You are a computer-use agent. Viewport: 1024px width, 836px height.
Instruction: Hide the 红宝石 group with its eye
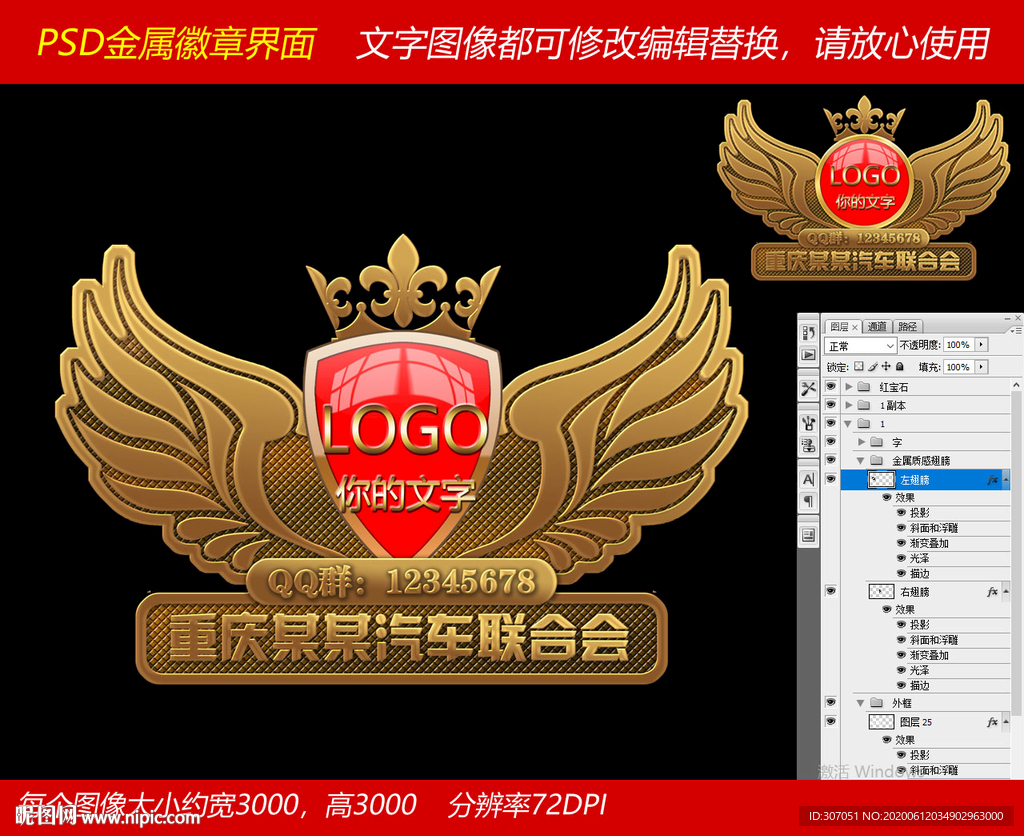831,387
